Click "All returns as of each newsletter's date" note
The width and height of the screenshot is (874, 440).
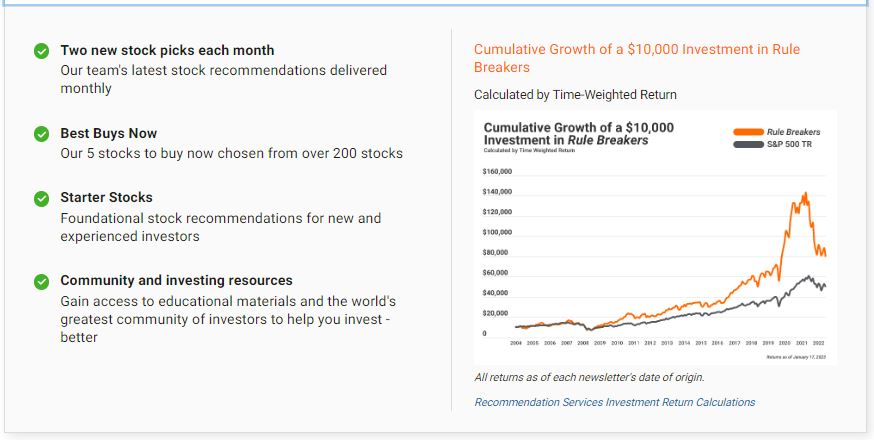589,377
